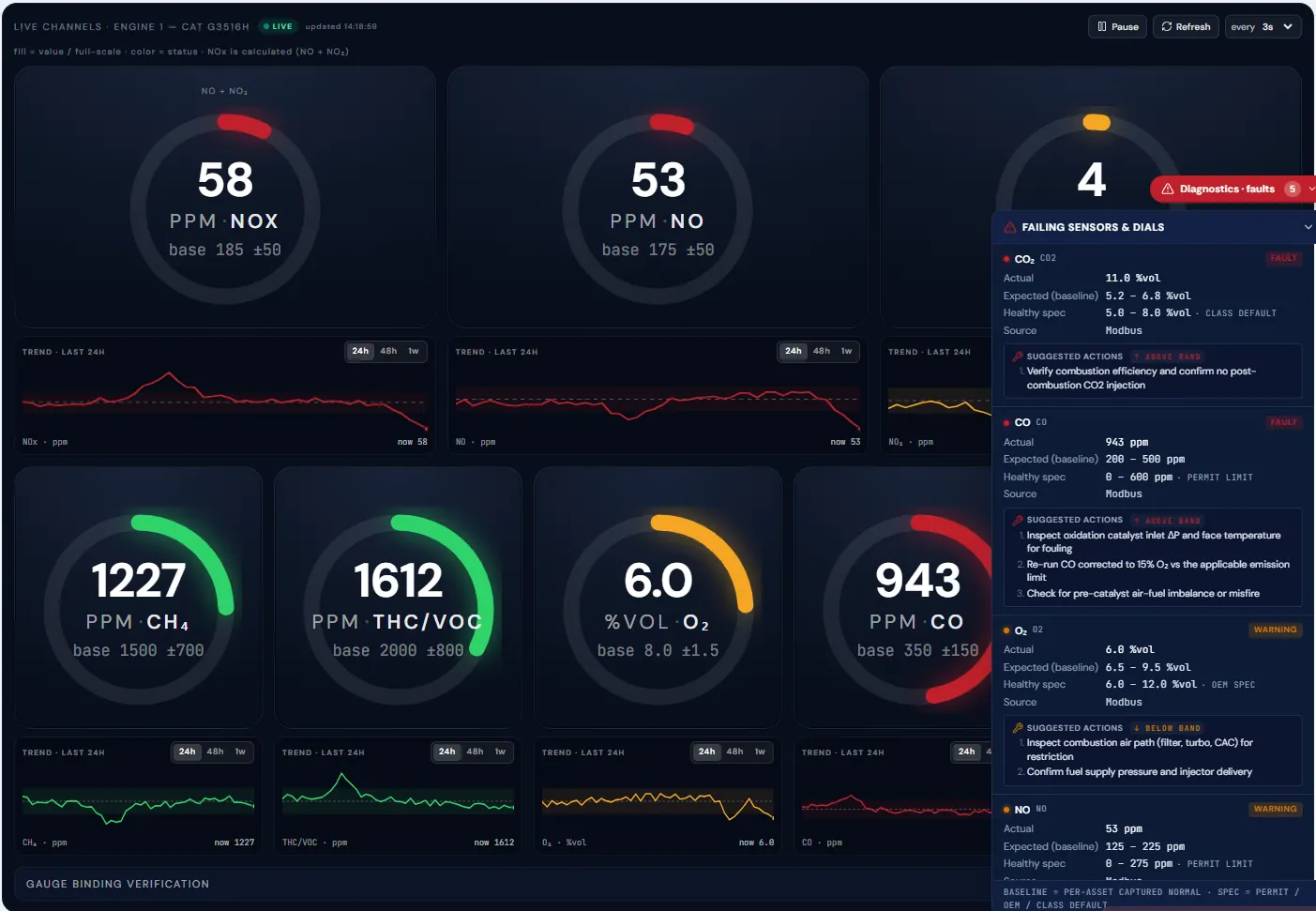This screenshot has width=1316, height=911.
Task: Select 24h tab on O2 trend
Action: (x=707, y=752)
